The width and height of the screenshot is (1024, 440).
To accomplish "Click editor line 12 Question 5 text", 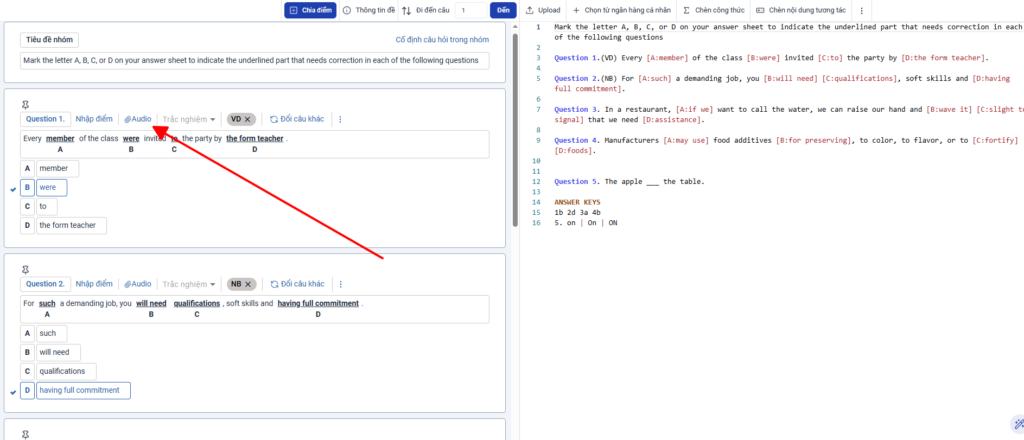I will [x=629, y=181].
